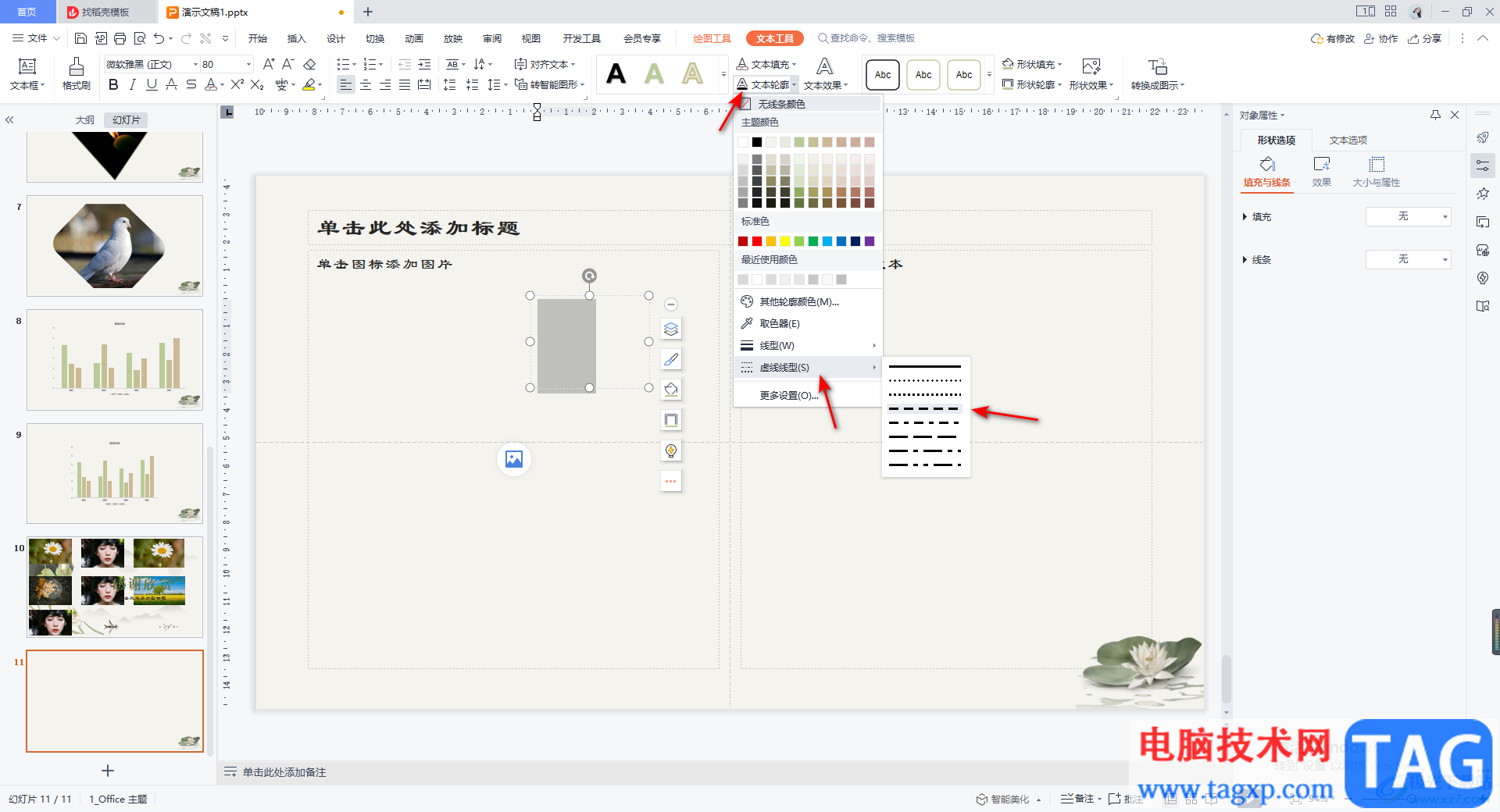Pick the yellow standard color swatch

(x=785, y=241)
